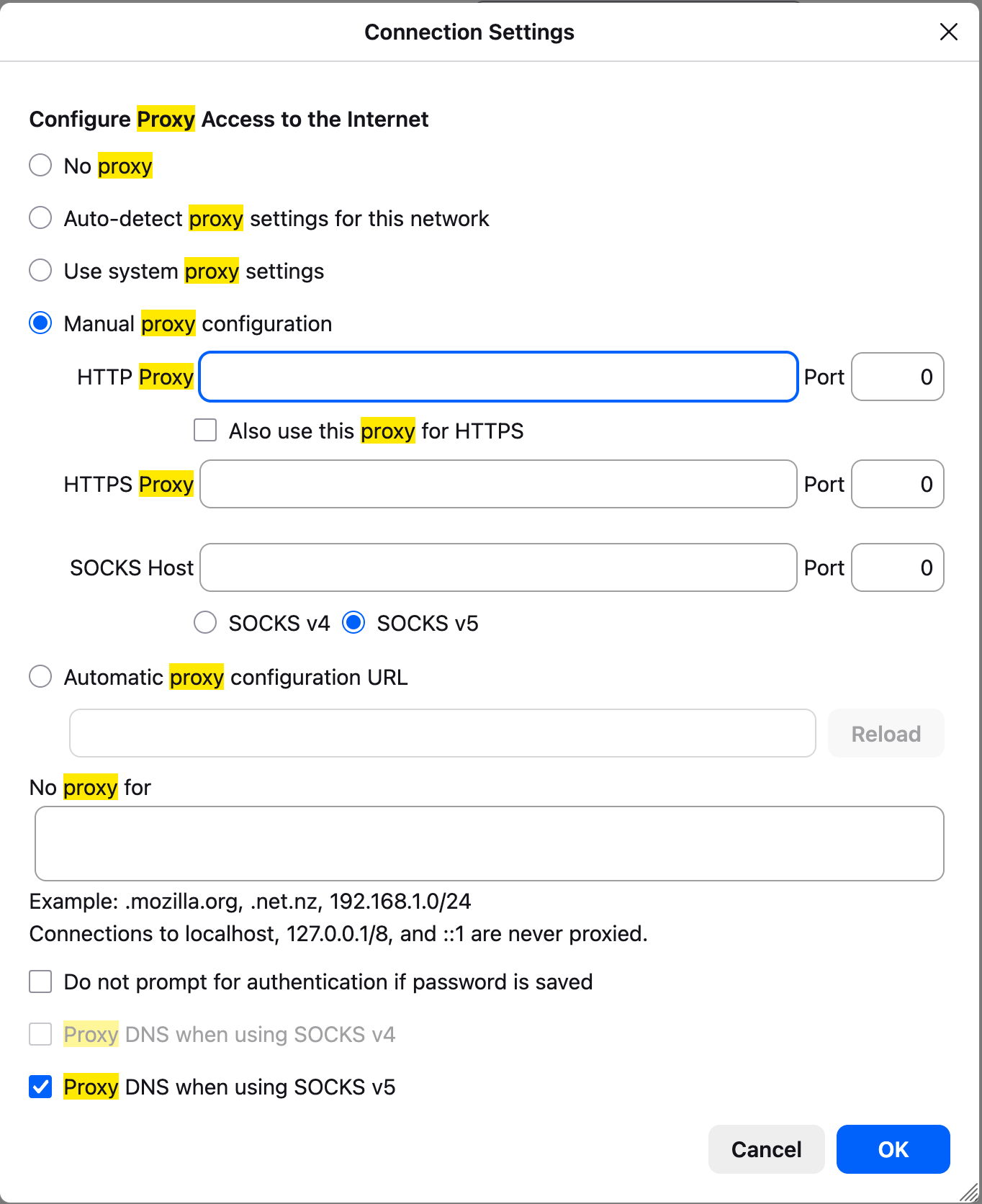Enable Also use this proxy for HTTPS
Image resolution: width=982 pixels, height=1204 pixels.
(204, 430)
